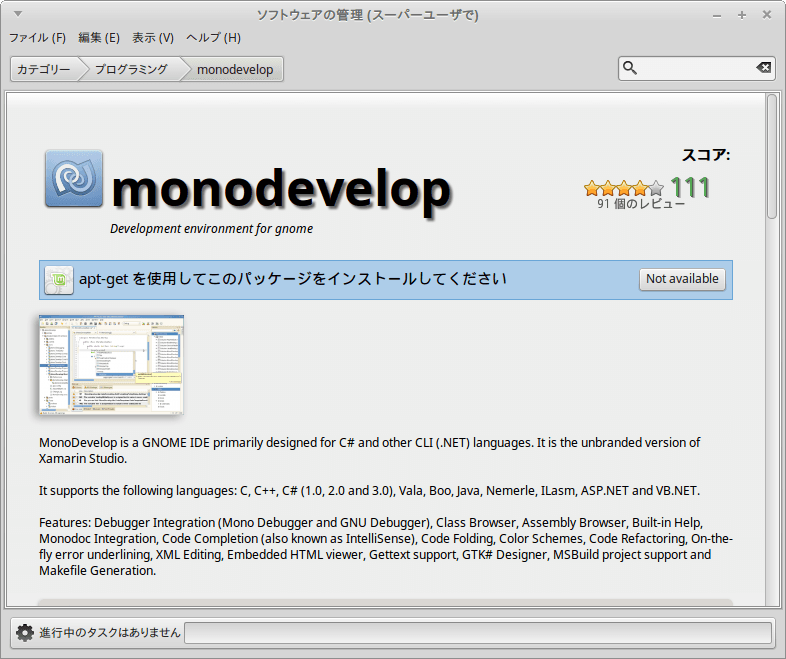This screenshot has width=786, height=659.
Task: Click the Not available button
Action: (682, 279)
